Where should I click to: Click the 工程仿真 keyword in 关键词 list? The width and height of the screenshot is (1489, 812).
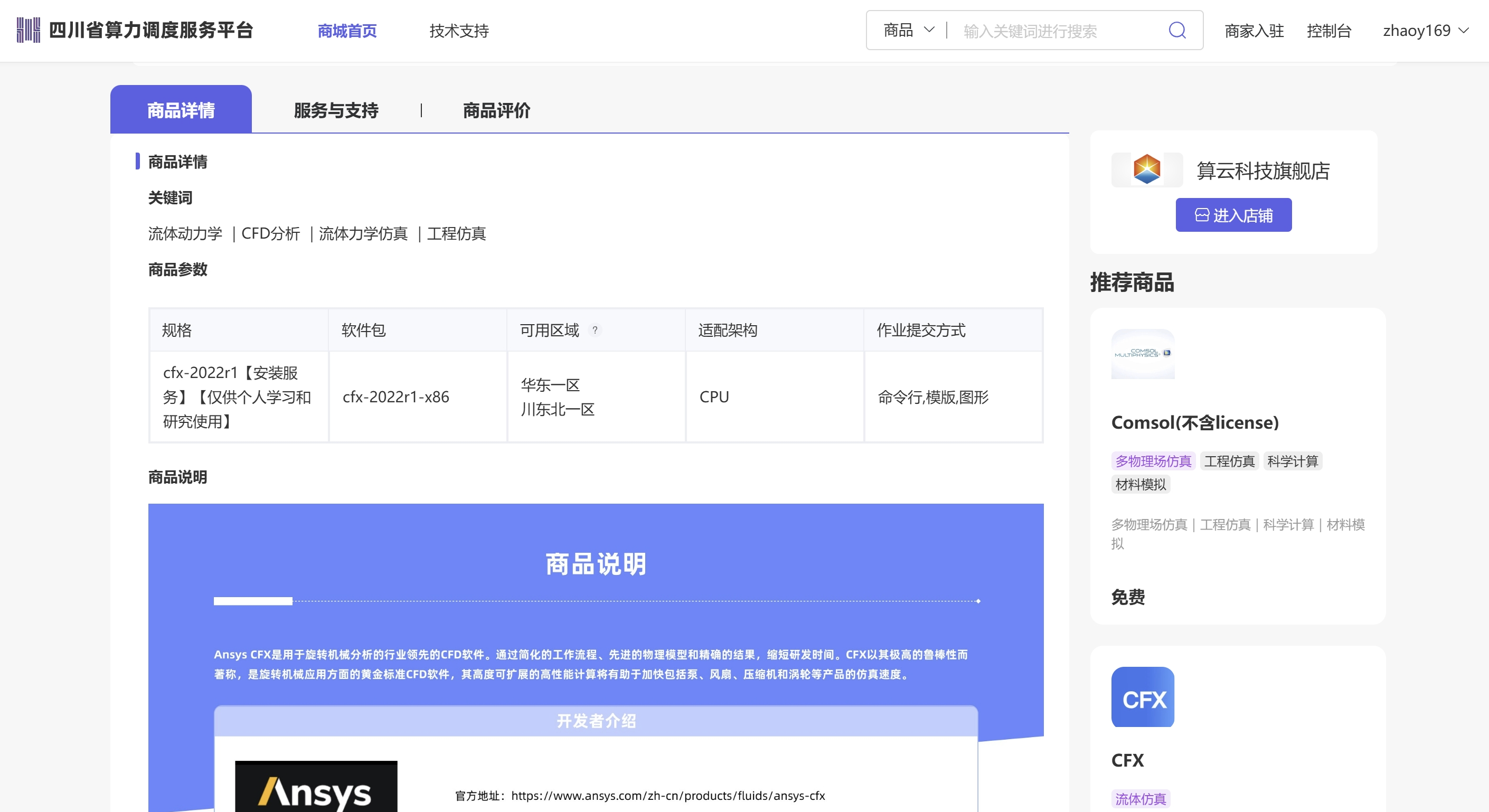click(x=456, y=233)
